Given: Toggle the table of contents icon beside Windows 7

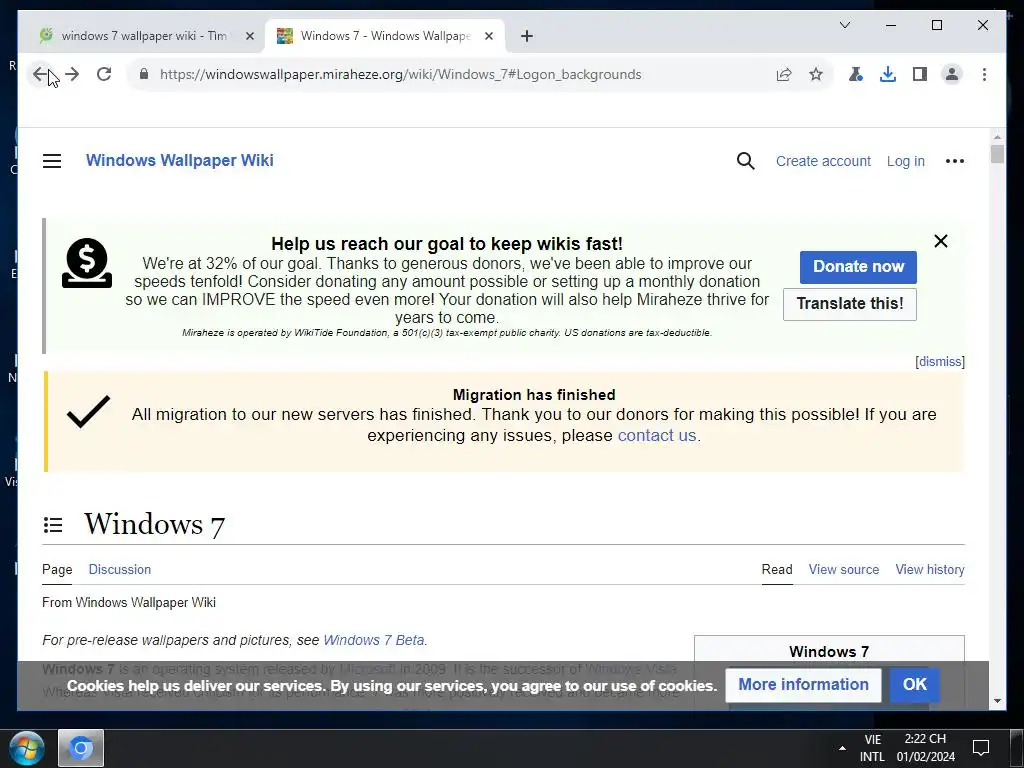Looking at the screenshot, I should (53, 524).
